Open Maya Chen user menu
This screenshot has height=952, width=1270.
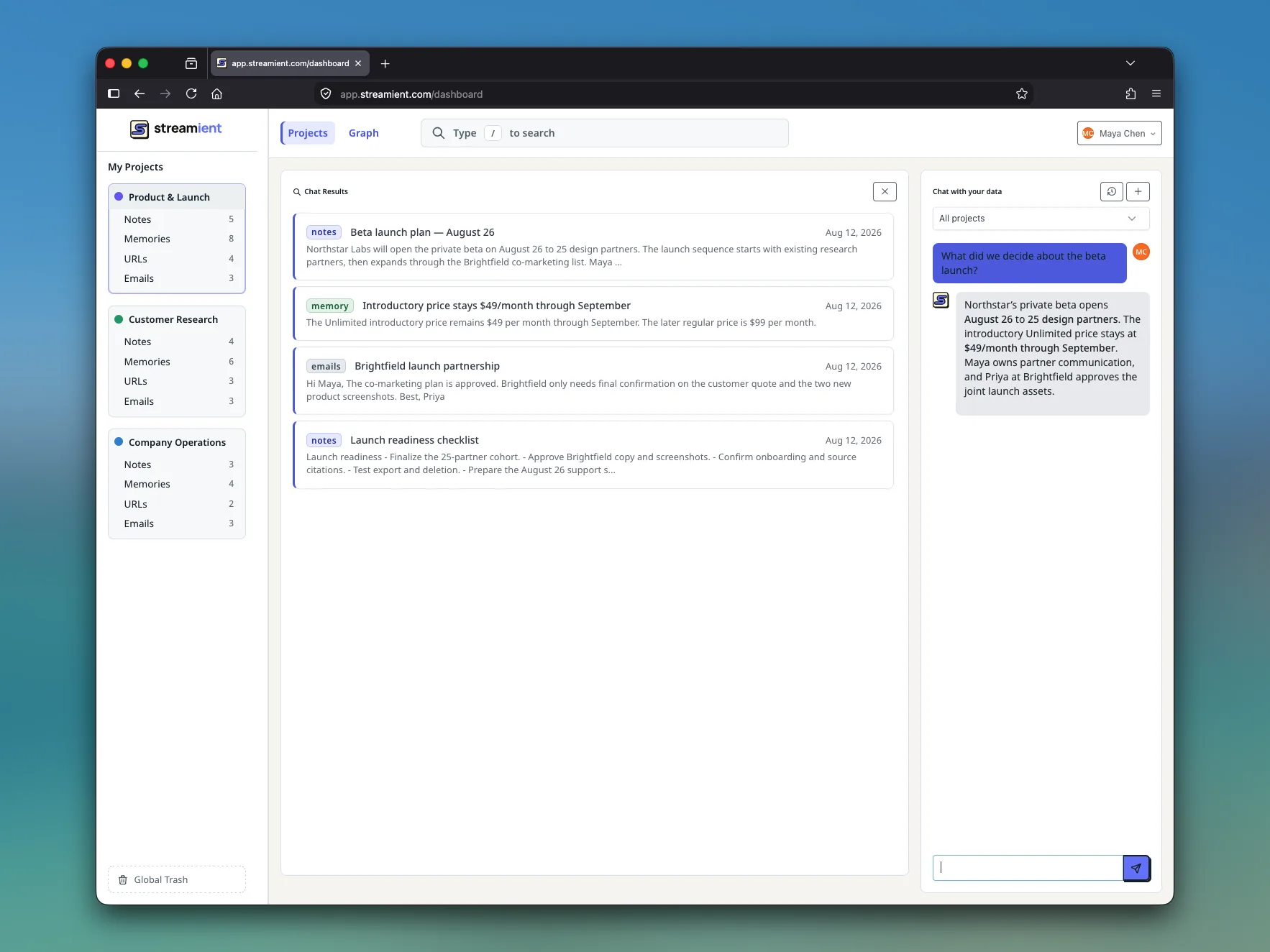coord(1119,133)
